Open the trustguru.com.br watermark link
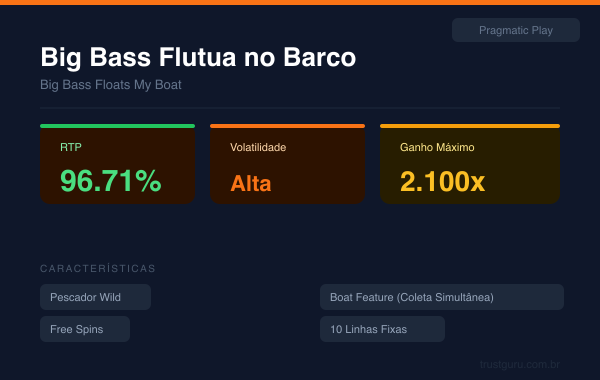Screen dimensions: 600x380 [520, 364]
